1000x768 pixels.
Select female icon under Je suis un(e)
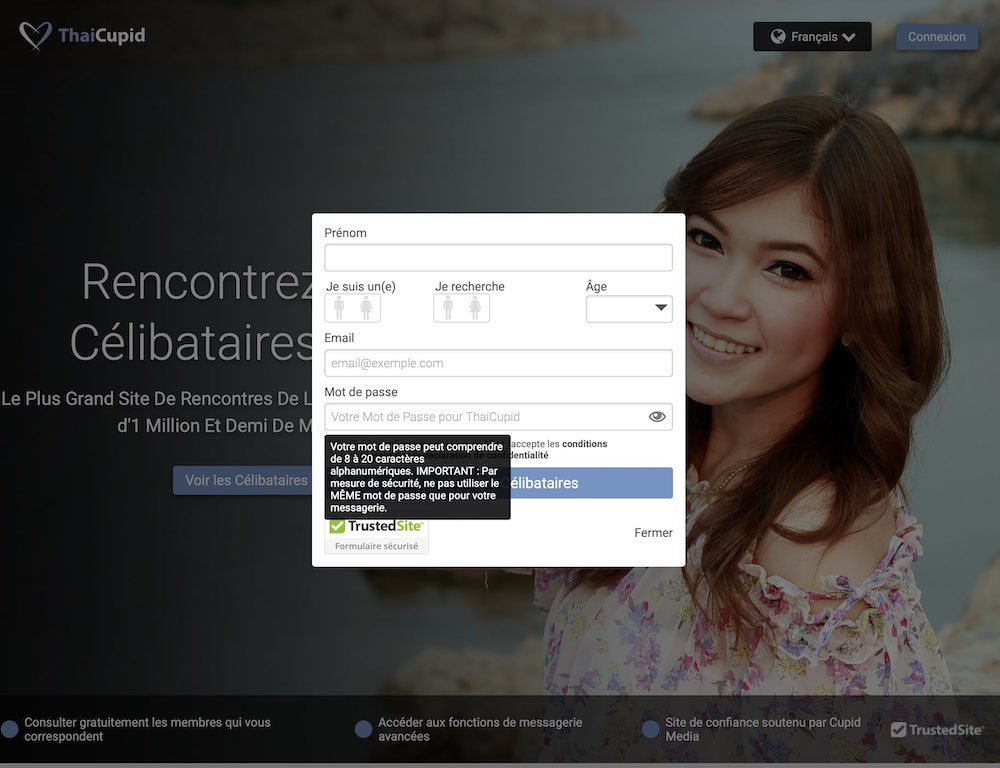tap(366, 308)
